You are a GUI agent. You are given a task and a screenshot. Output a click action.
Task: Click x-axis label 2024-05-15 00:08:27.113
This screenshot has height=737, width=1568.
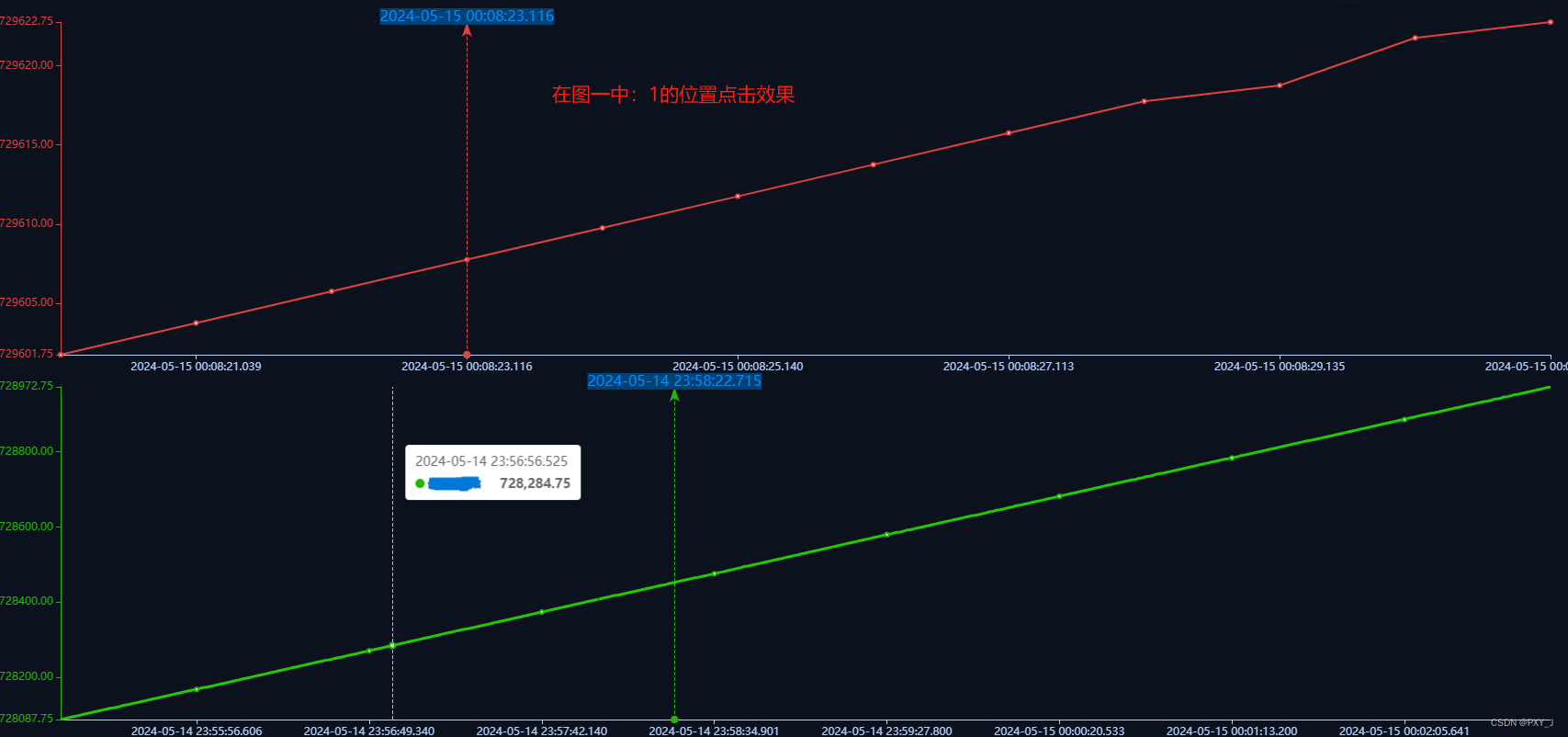(x=1009, y=367)
